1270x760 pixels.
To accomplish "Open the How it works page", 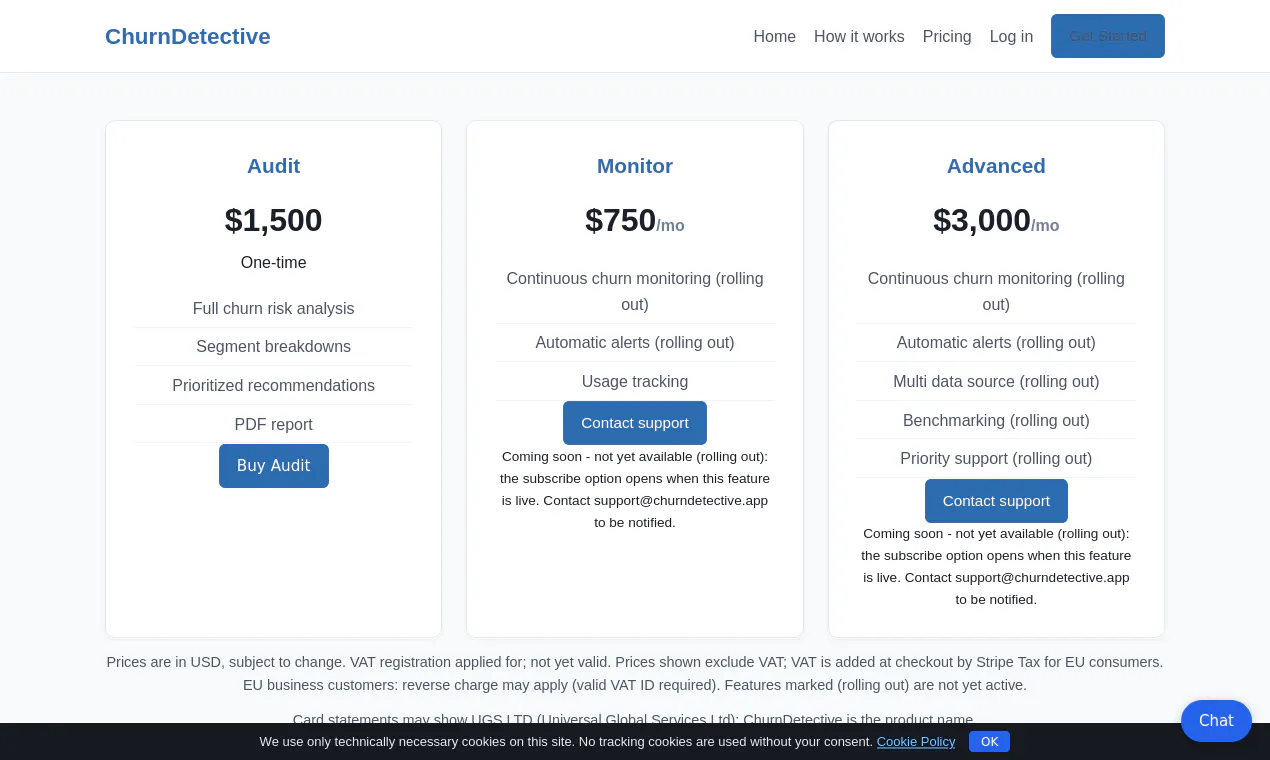I will (859, 36).
